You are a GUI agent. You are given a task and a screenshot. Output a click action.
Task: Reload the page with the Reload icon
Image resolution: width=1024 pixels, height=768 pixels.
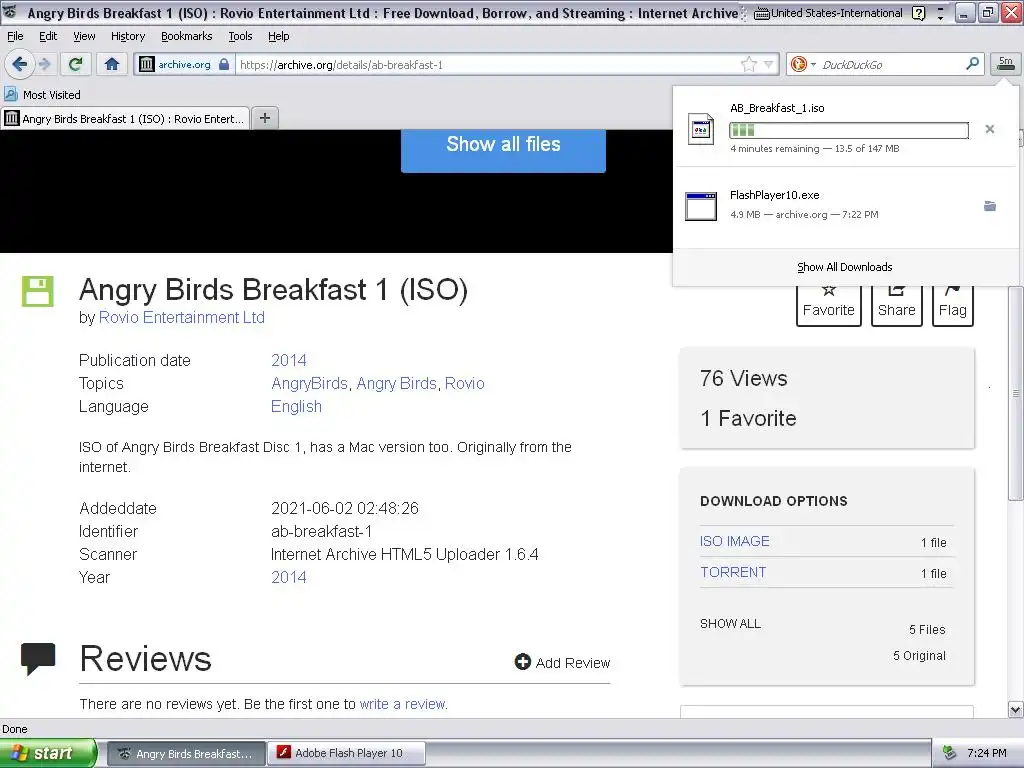click(75, 64)
